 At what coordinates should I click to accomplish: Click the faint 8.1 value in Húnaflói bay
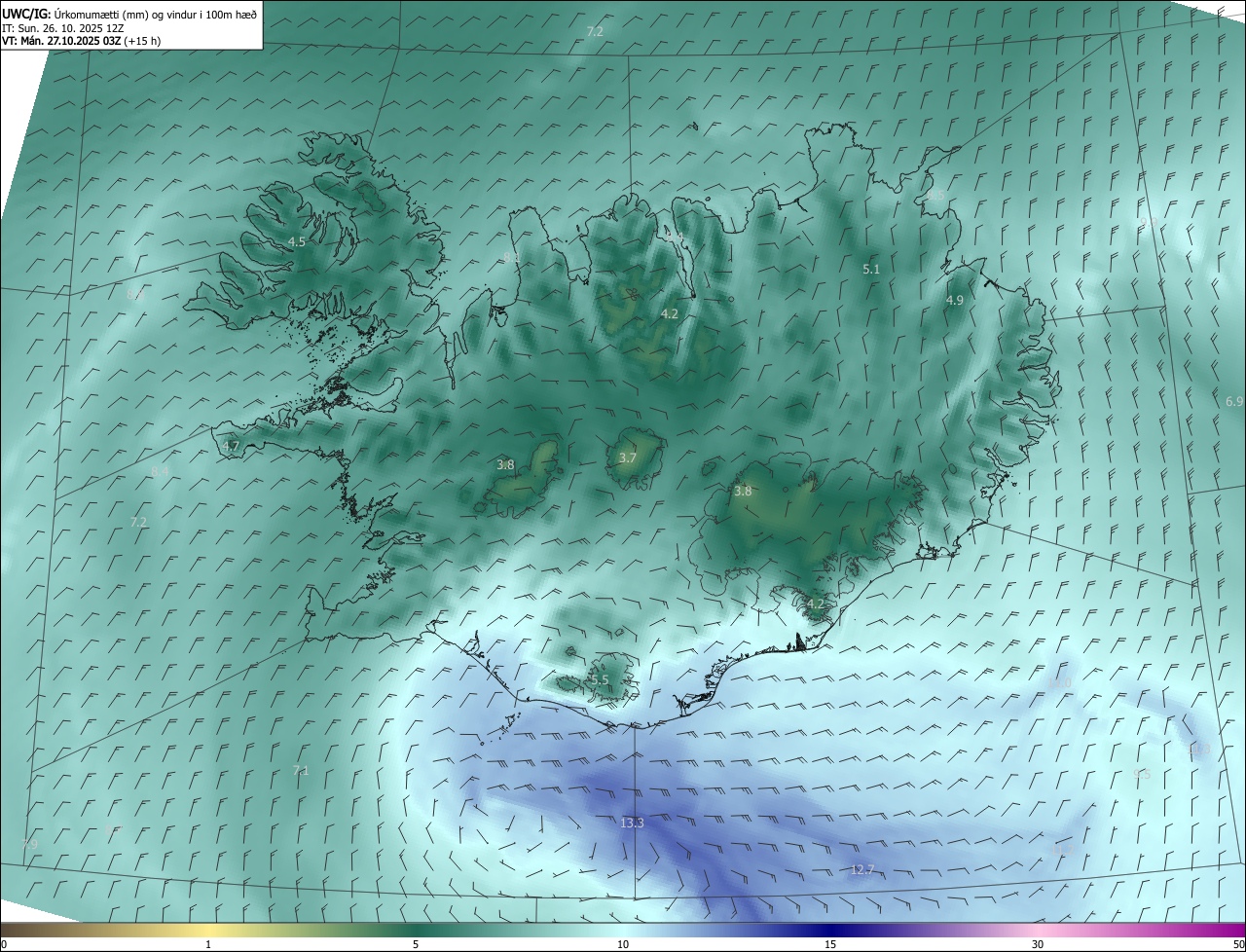point(511,257)
